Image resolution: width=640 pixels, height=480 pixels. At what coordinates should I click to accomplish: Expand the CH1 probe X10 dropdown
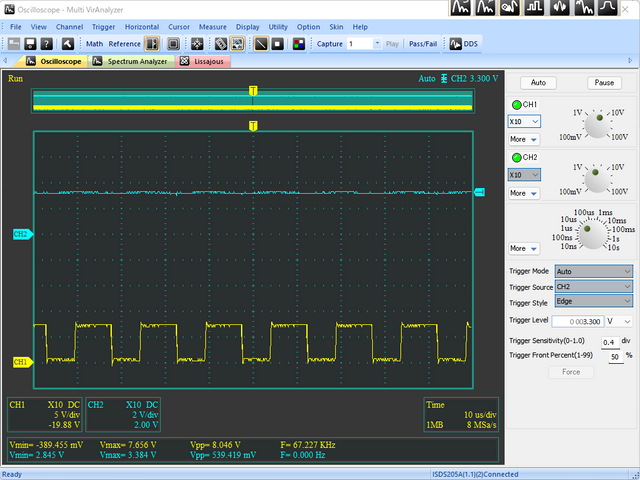coord(523,121)
